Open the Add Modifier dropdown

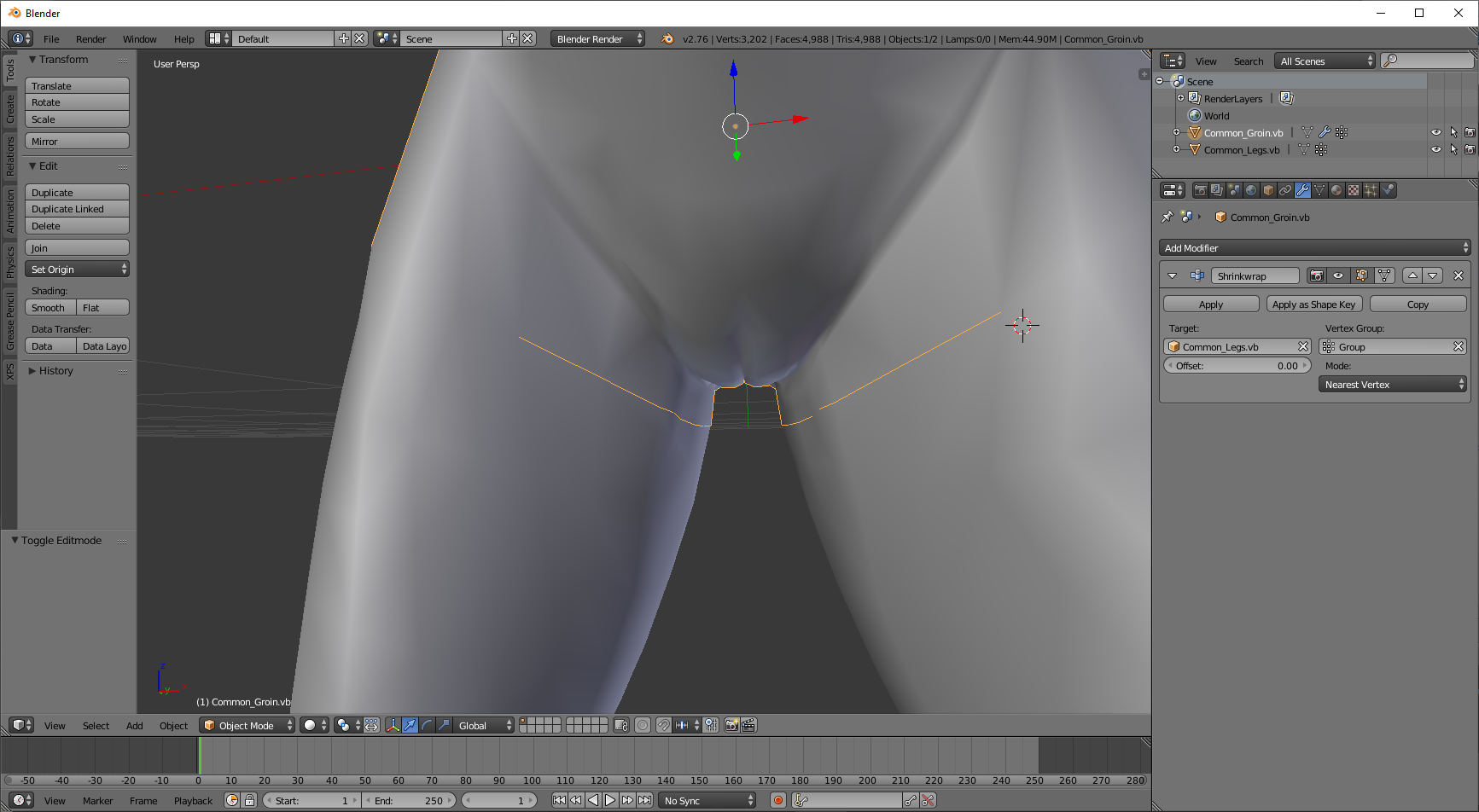point(1314,247)
